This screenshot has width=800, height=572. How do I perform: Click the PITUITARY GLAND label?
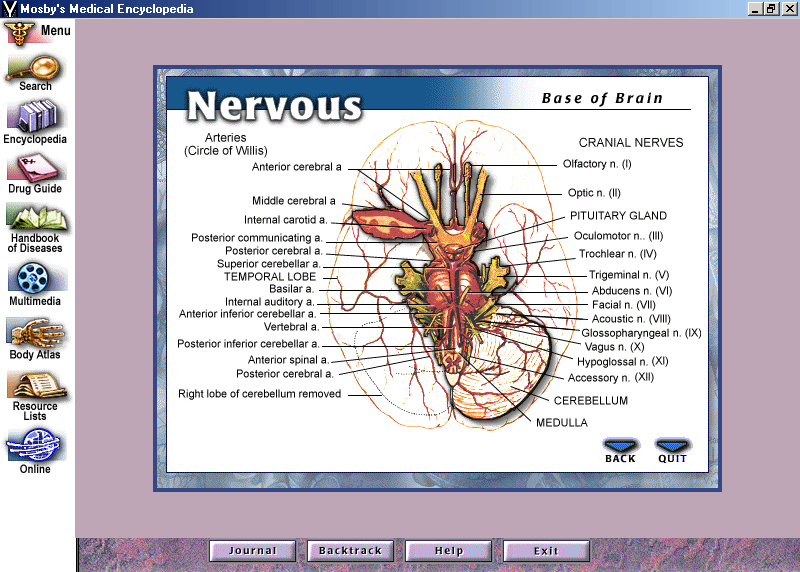tap(618, 216)
